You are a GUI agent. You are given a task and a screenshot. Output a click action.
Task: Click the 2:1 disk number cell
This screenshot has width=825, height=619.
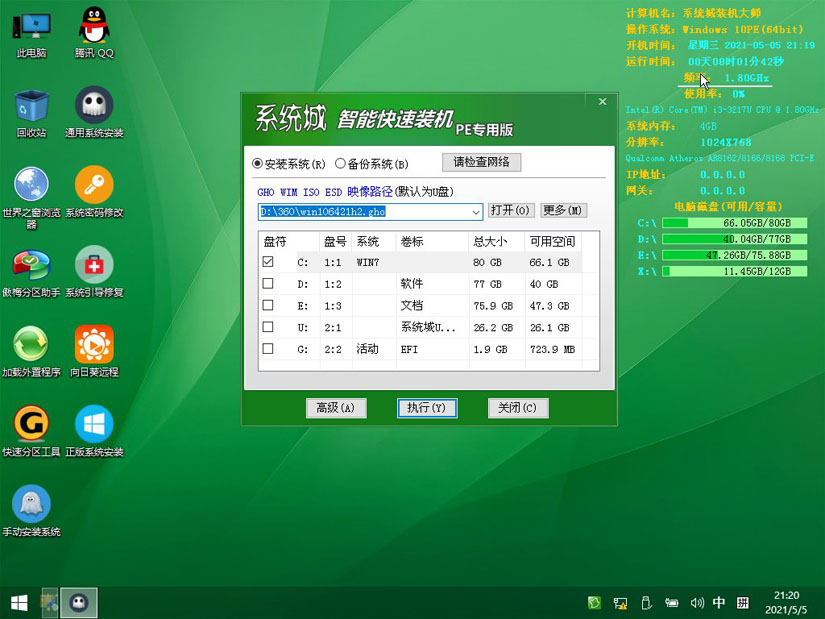[x=333, y=327]
